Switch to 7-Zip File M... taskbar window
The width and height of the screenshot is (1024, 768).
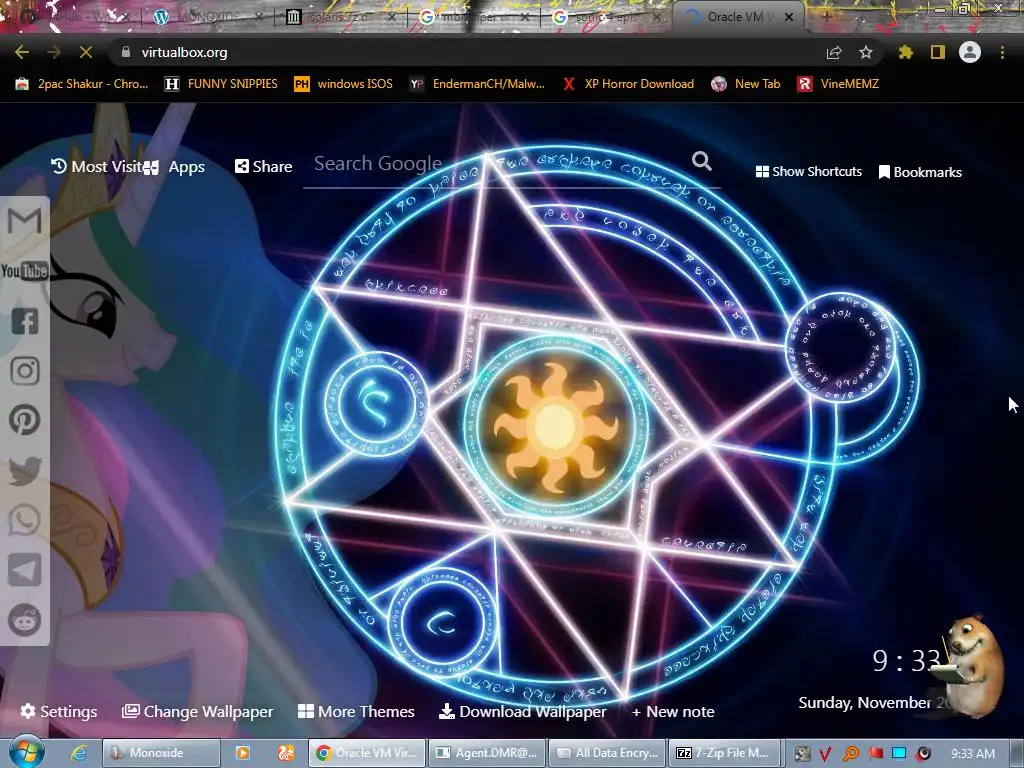click(x=726, y=753)
